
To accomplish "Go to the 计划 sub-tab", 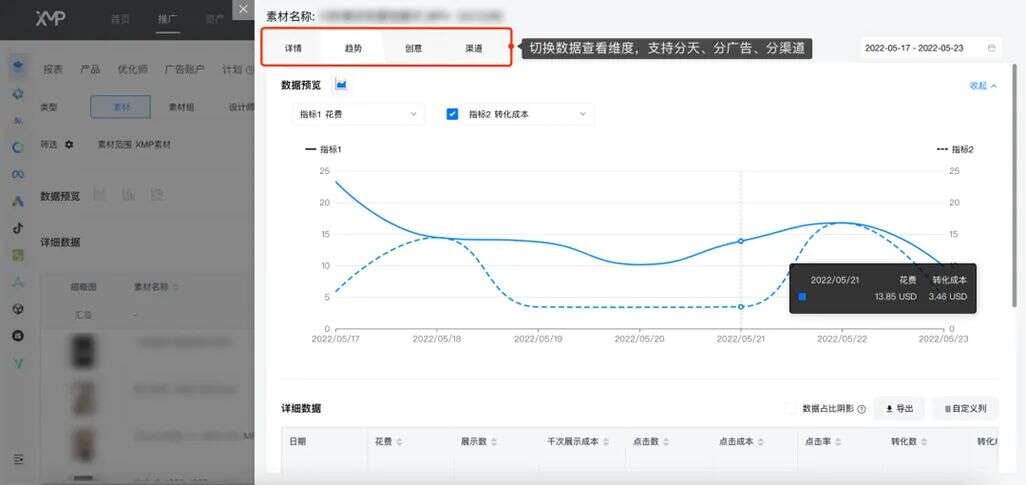I will pos(232,69).
